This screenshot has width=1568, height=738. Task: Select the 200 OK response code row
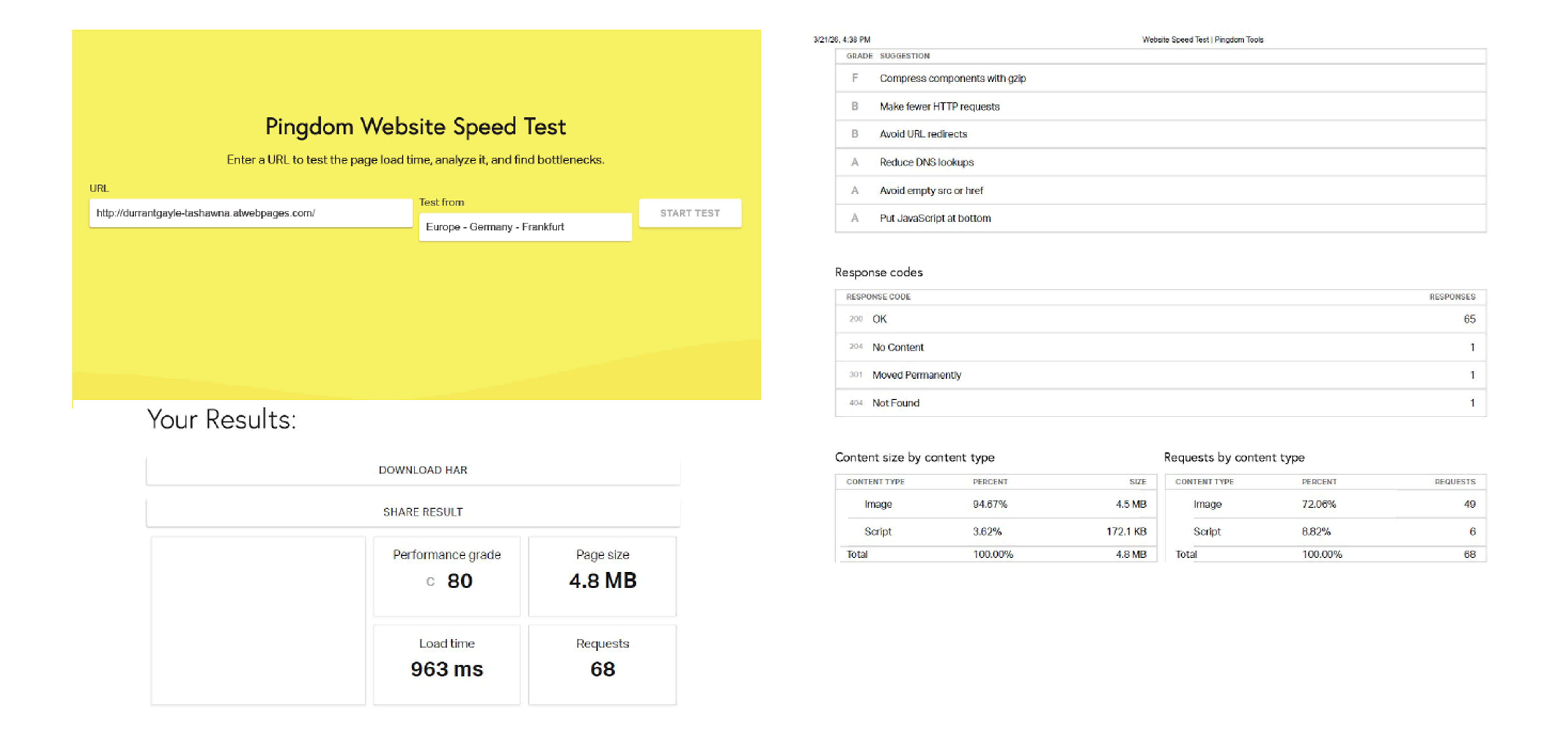(1161, 319)
